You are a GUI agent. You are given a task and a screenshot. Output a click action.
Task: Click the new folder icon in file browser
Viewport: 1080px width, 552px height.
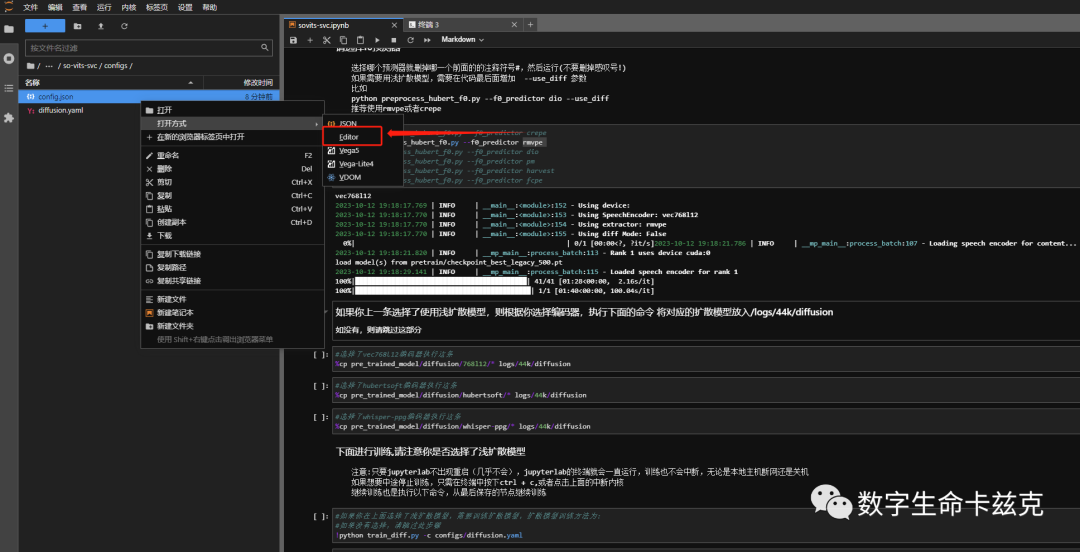(77, 26)
